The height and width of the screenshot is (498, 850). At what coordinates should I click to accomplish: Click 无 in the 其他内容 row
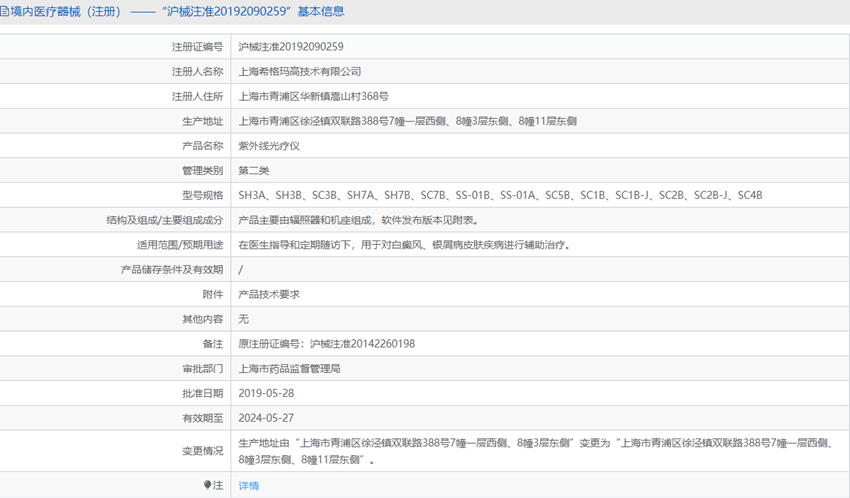coord(243,319)
